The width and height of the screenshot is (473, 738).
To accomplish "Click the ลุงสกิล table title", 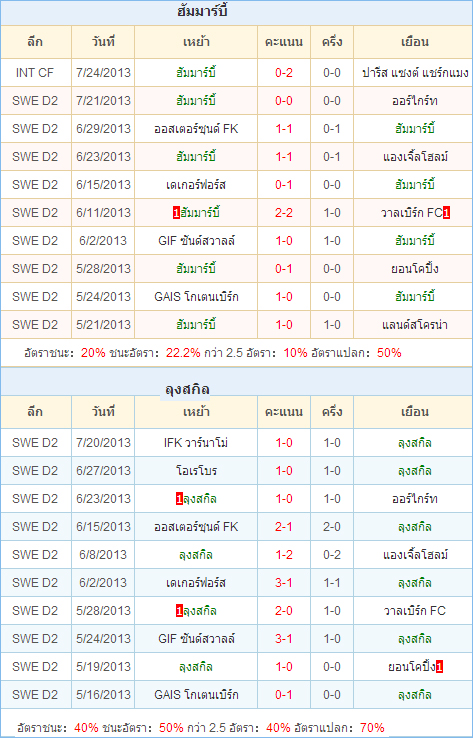I will (187, 389).
